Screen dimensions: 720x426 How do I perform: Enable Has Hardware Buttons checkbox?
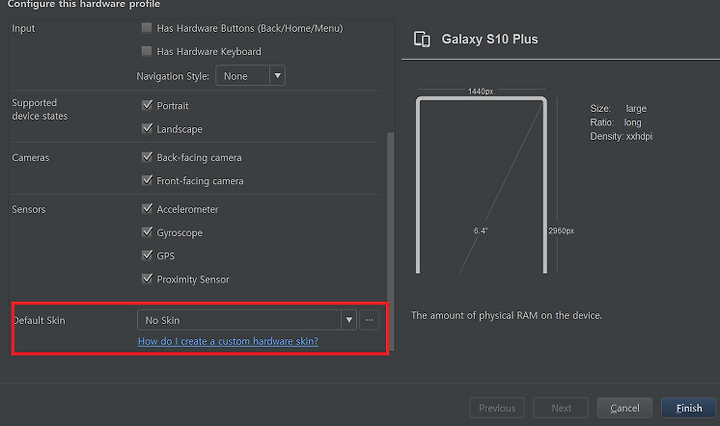click(x=147, y=28)
